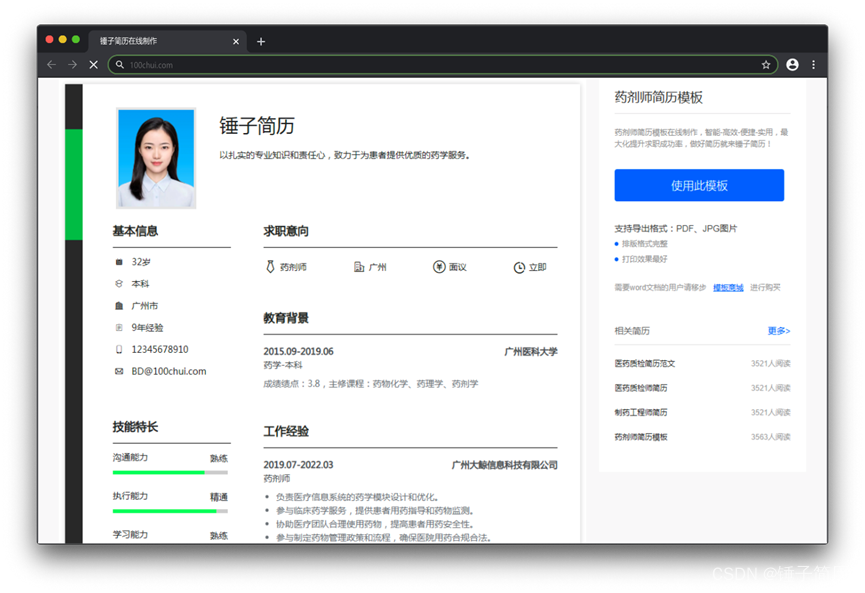Viewport: 865px width, 593px height.
Task: Click the 使用此模板 button
Action: click(x=699, y=185)
